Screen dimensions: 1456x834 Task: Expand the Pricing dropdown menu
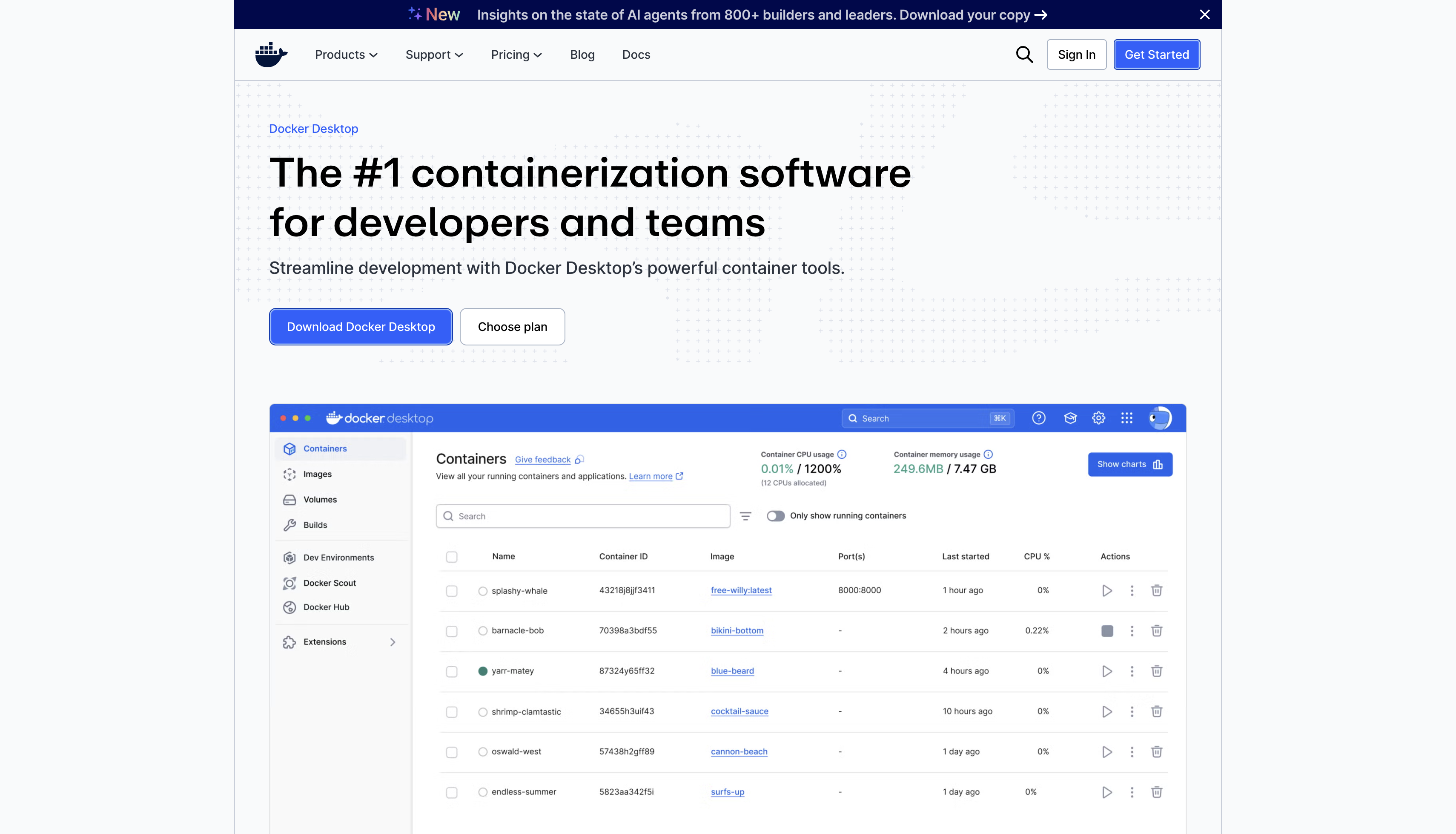click(516, 55)
